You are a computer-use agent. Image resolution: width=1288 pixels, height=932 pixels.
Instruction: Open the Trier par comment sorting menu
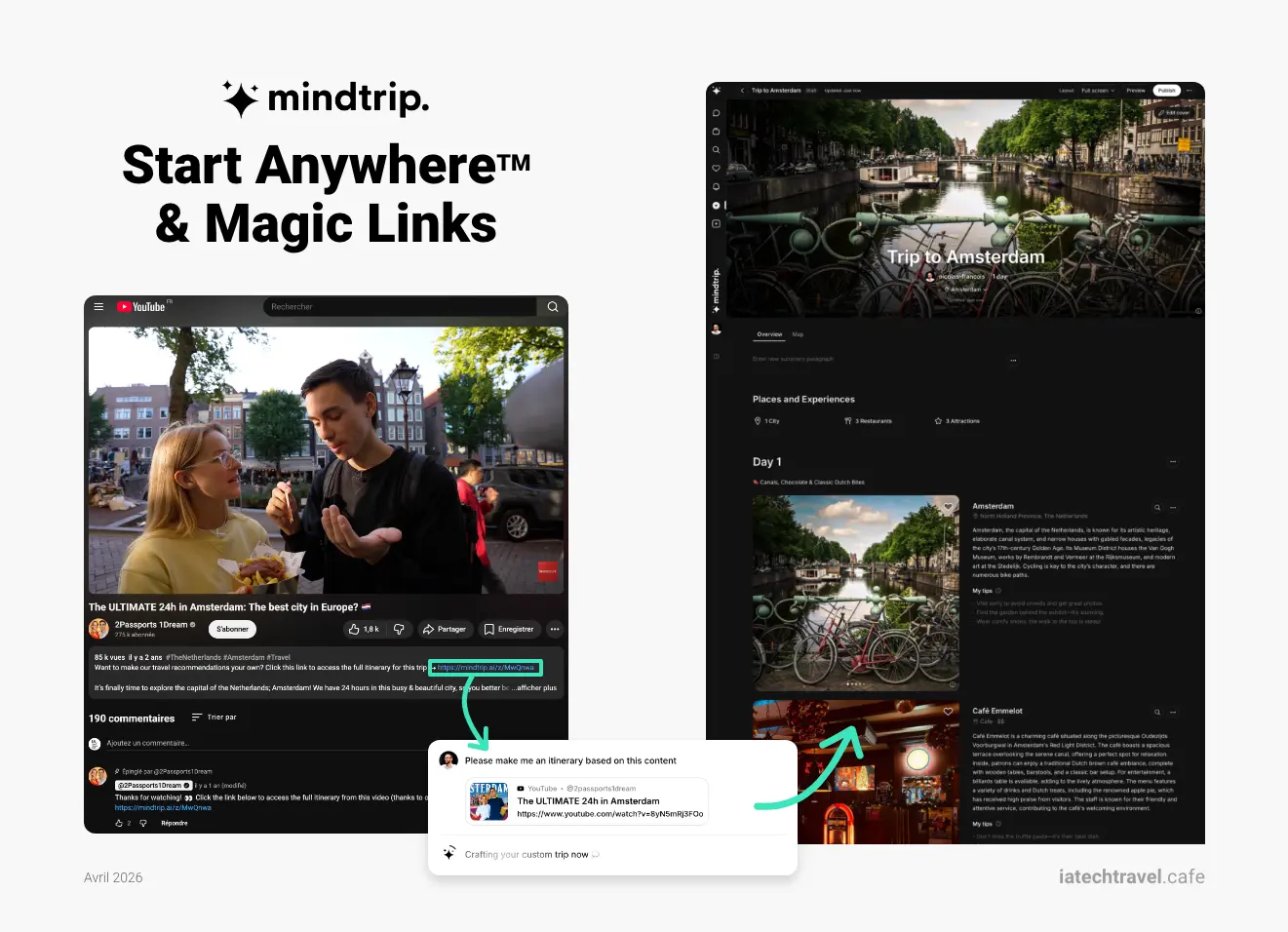[x=215, y=718]
